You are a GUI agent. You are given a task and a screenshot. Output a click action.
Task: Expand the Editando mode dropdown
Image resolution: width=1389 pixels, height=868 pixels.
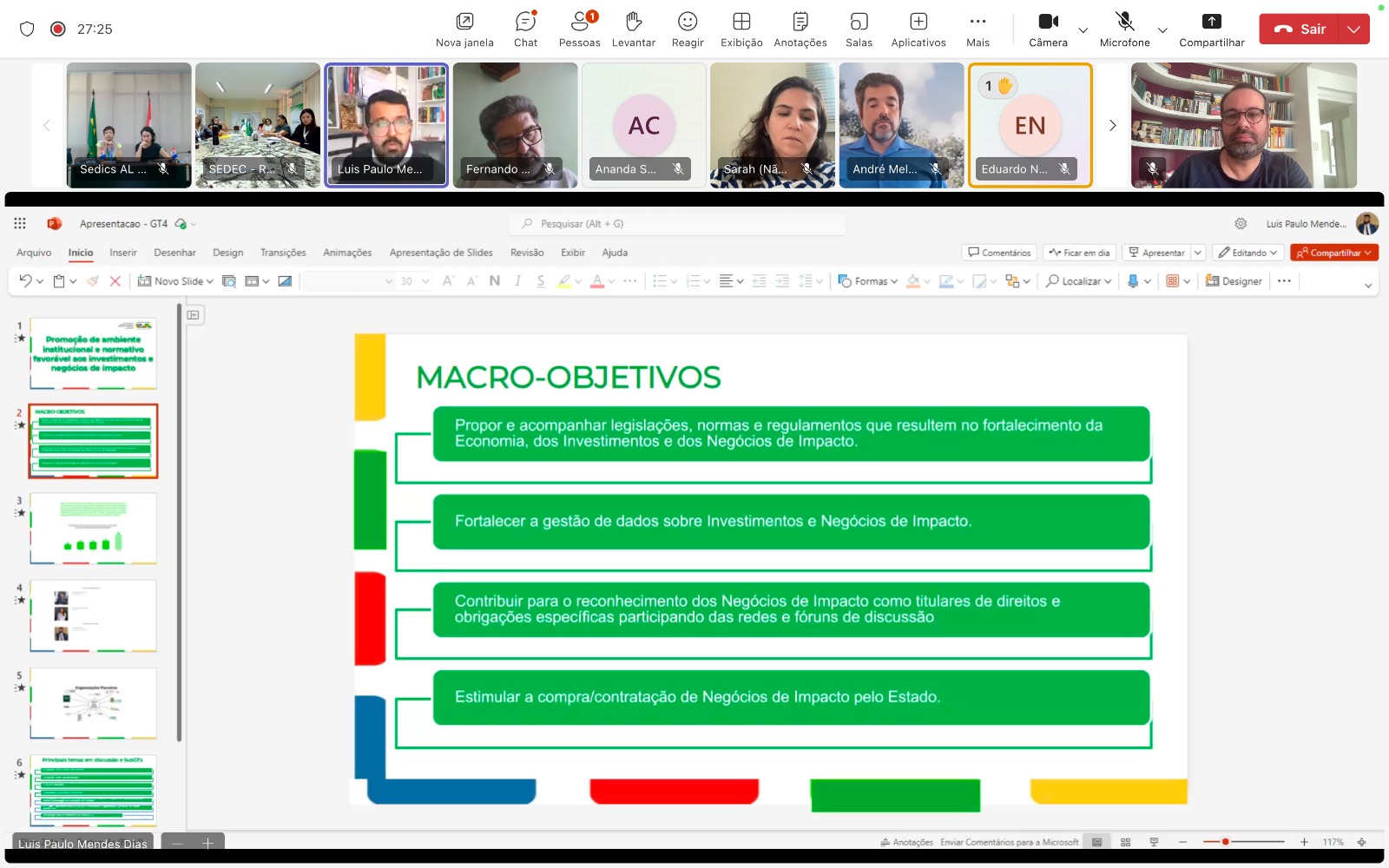click(1247, 253)
